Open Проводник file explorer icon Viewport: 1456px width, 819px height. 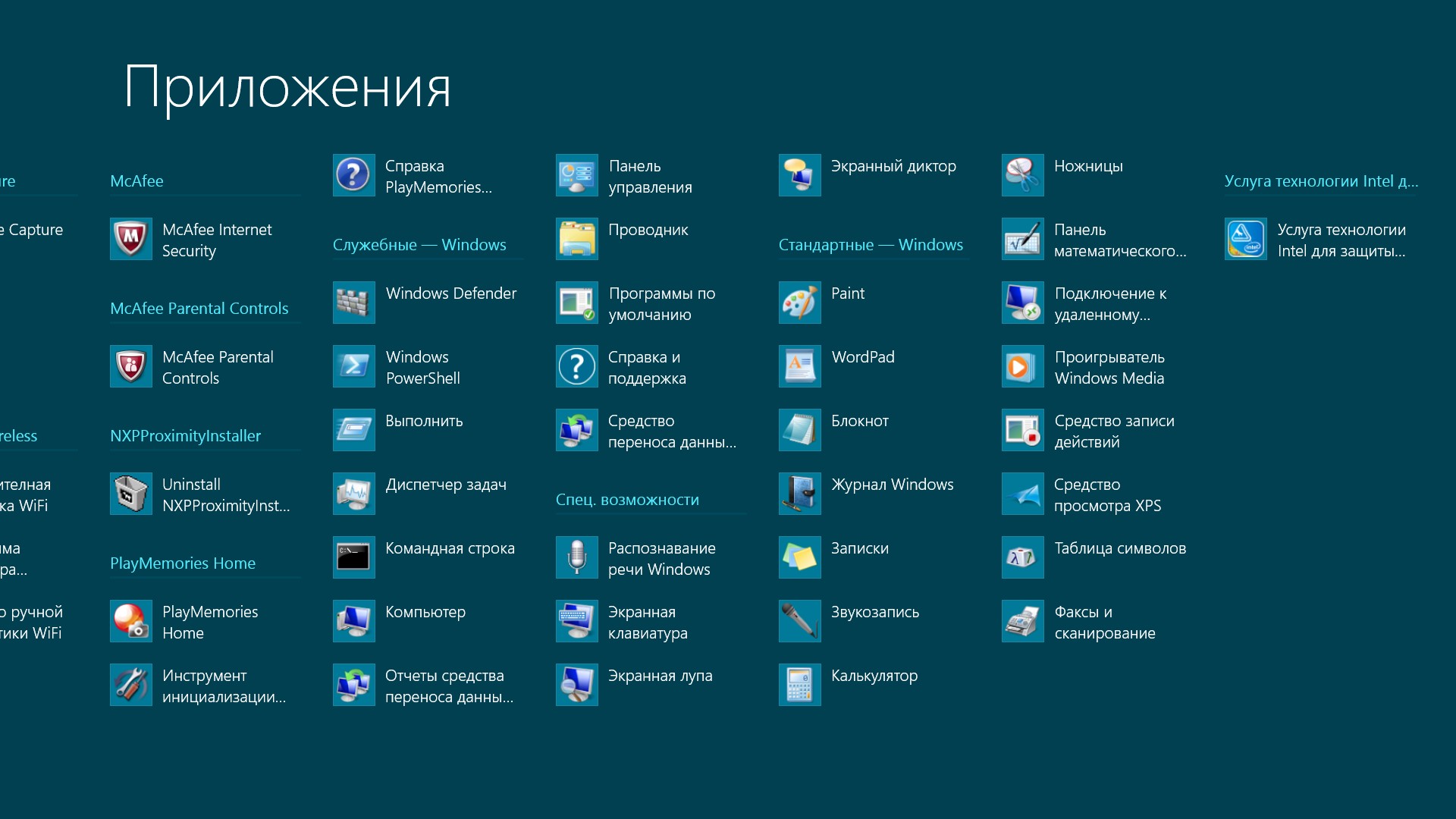[x=576, y=239]
